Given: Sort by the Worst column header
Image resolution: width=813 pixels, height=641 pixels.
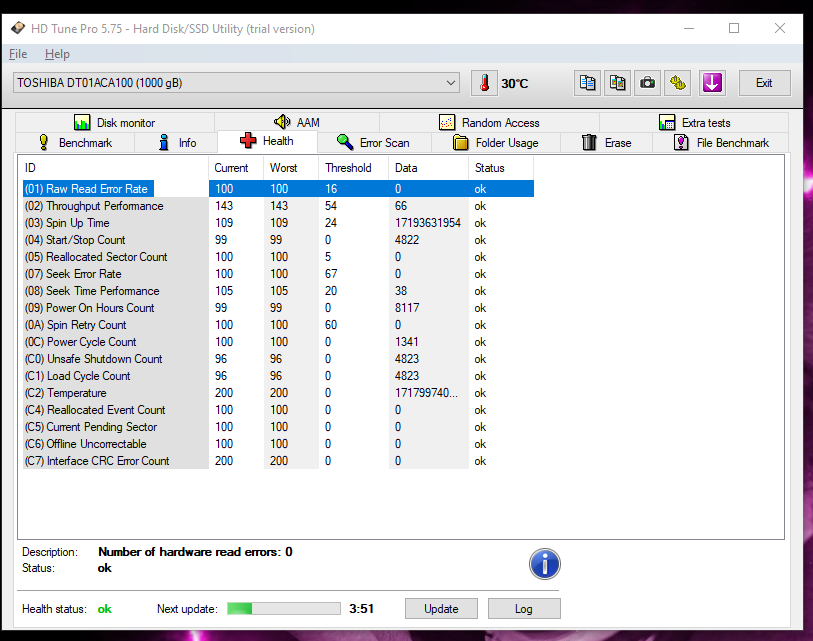Looking at the screenshot, I should (x=291, y=168).
